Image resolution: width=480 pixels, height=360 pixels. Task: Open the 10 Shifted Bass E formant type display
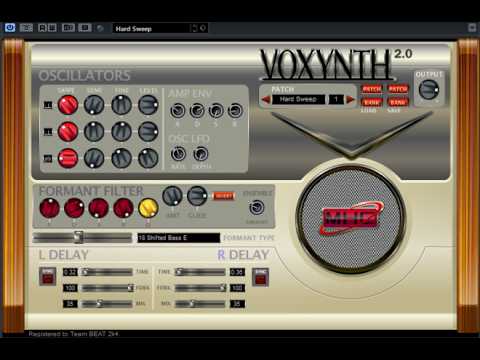pyautogui.click(x=179, y=238)
